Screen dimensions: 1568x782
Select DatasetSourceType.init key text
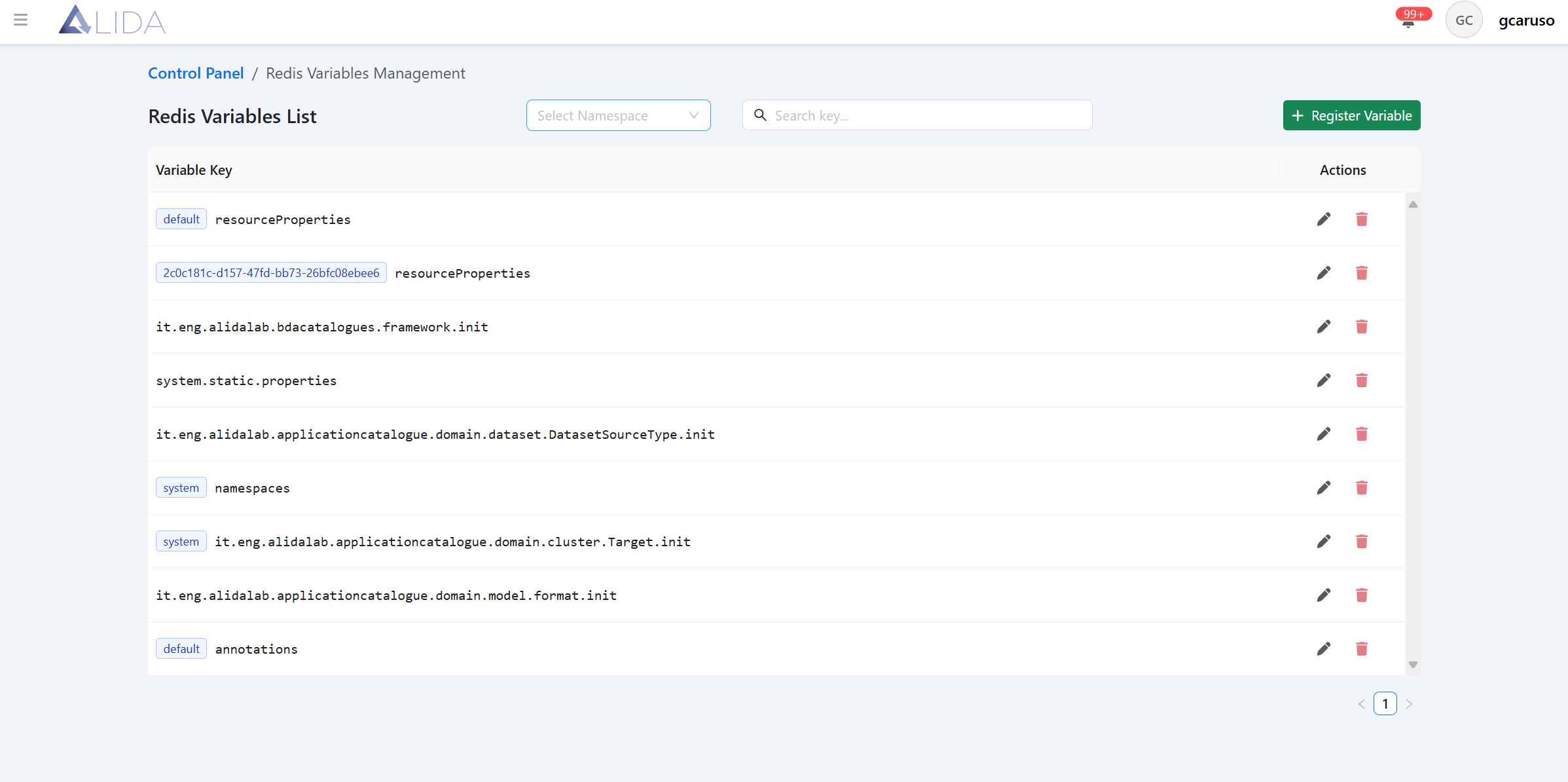435,434
